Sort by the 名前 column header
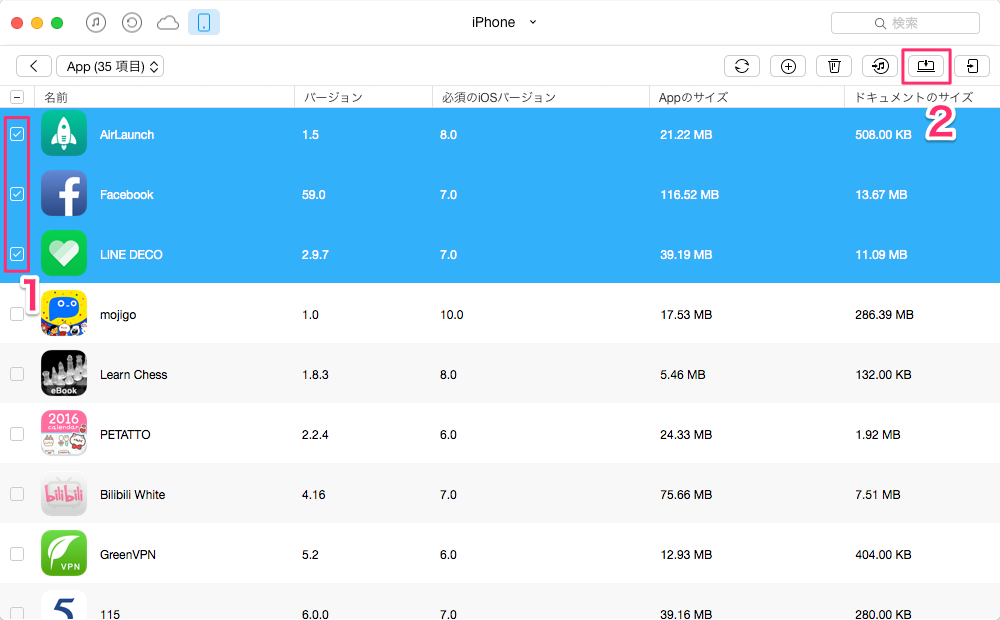Viewport: 1000px width, 620px height. [x=165, y=97]
